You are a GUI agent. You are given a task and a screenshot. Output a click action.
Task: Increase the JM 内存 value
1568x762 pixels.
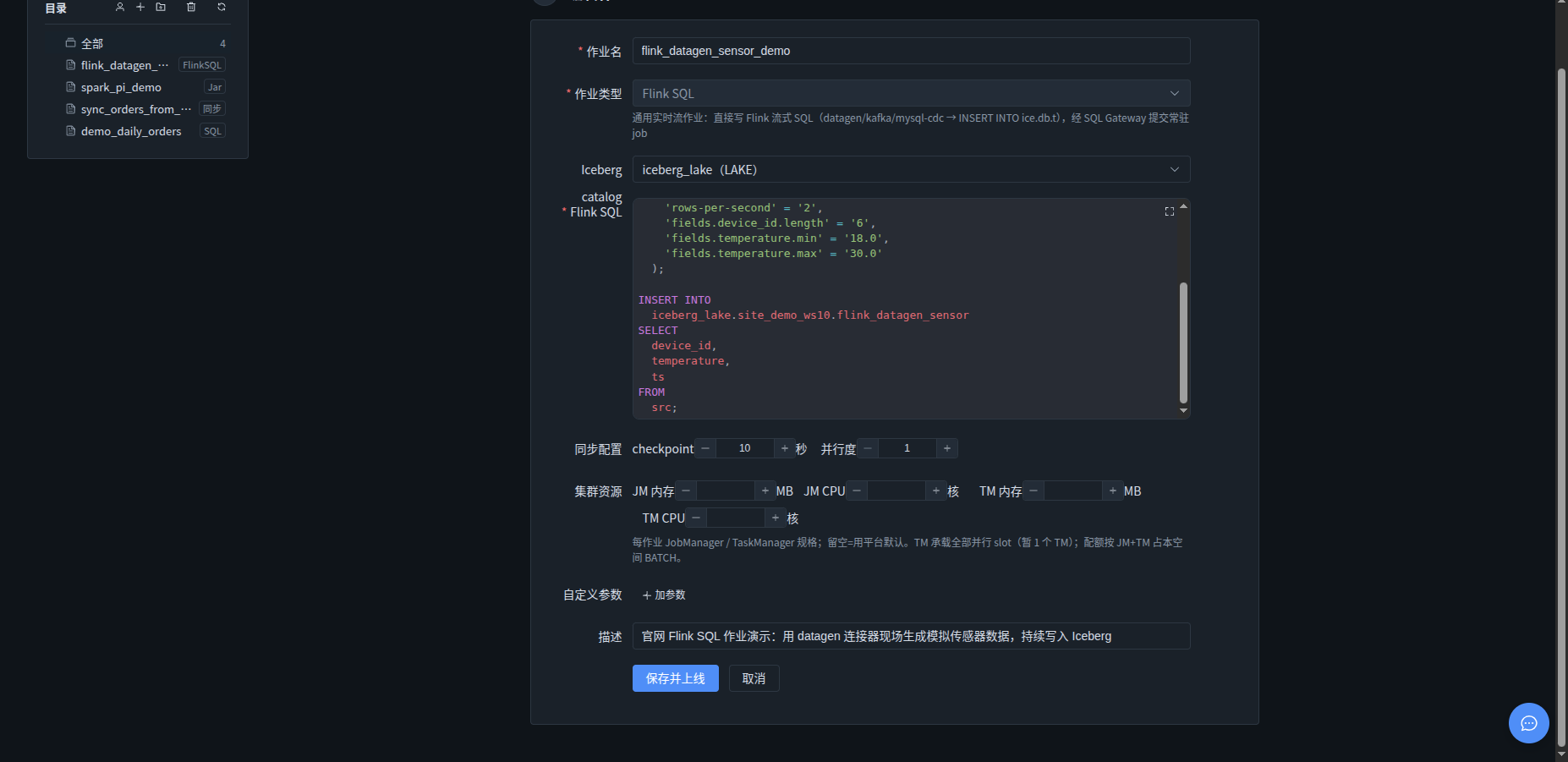pyautogui.click(x=765, y=491)
